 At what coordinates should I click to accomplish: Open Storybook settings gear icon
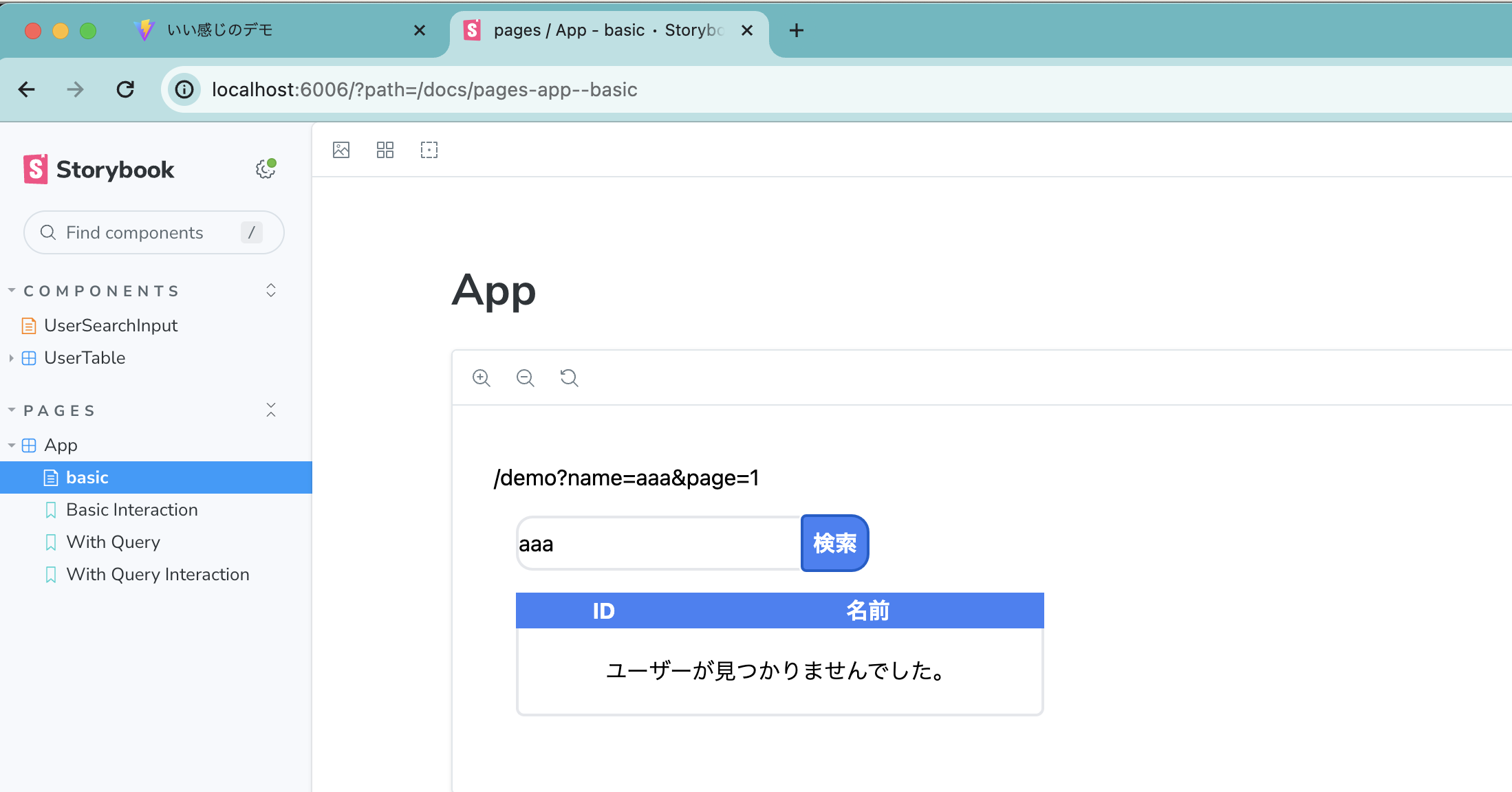tap(265, 169)
